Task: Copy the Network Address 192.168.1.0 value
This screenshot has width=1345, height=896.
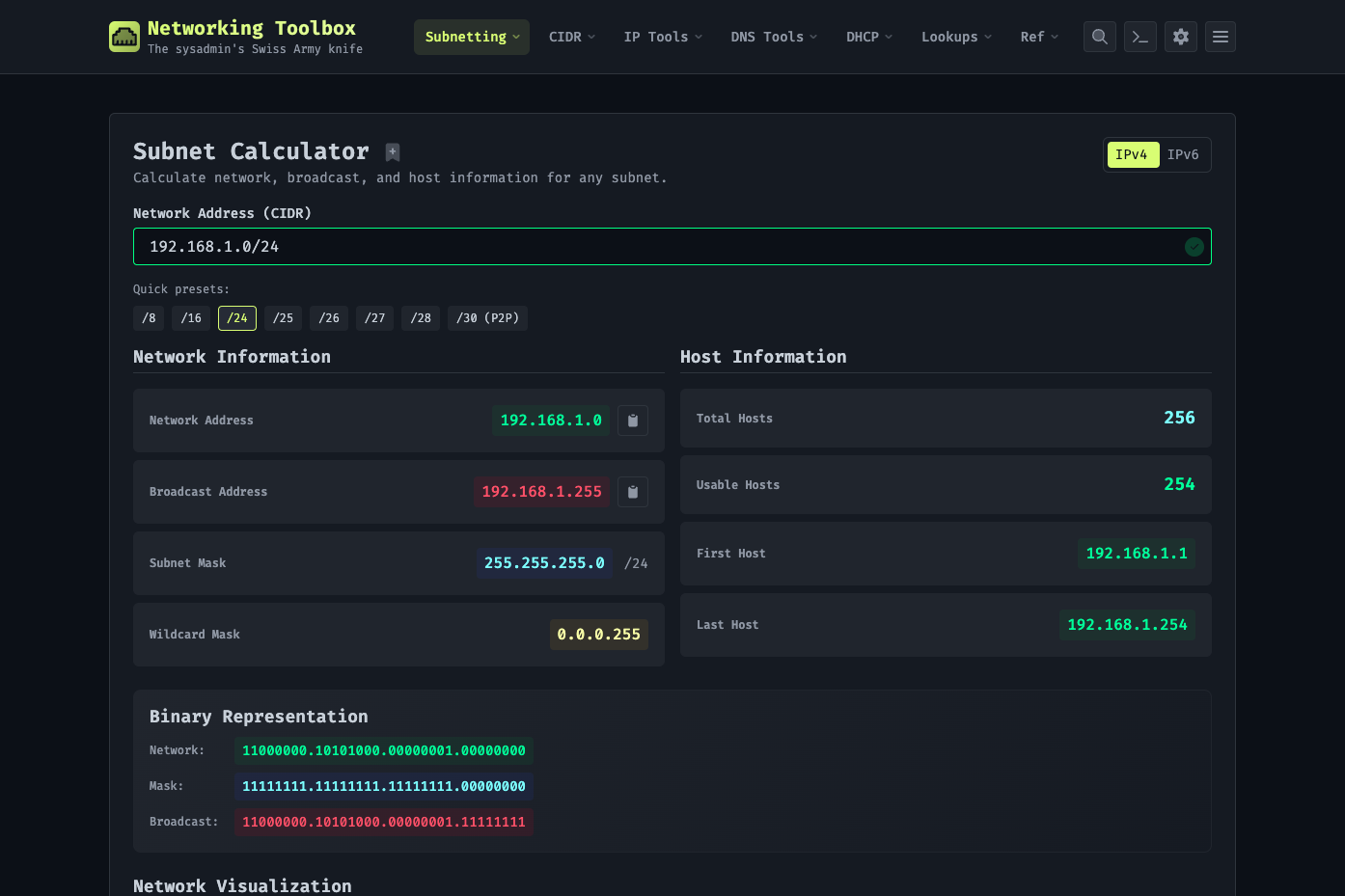Action: (633, 421)
